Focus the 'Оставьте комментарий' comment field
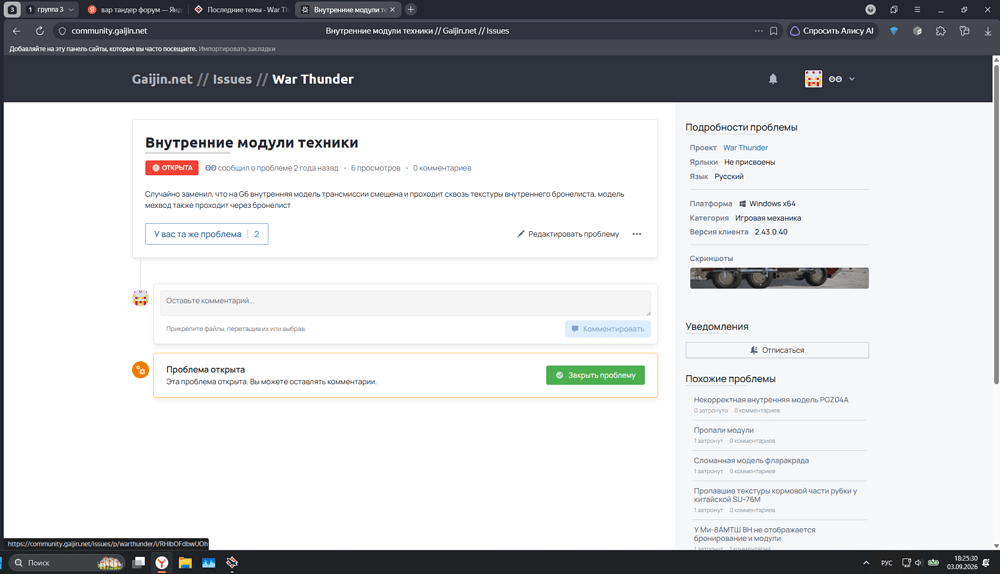1000x574 pixels. click(406, 303)
